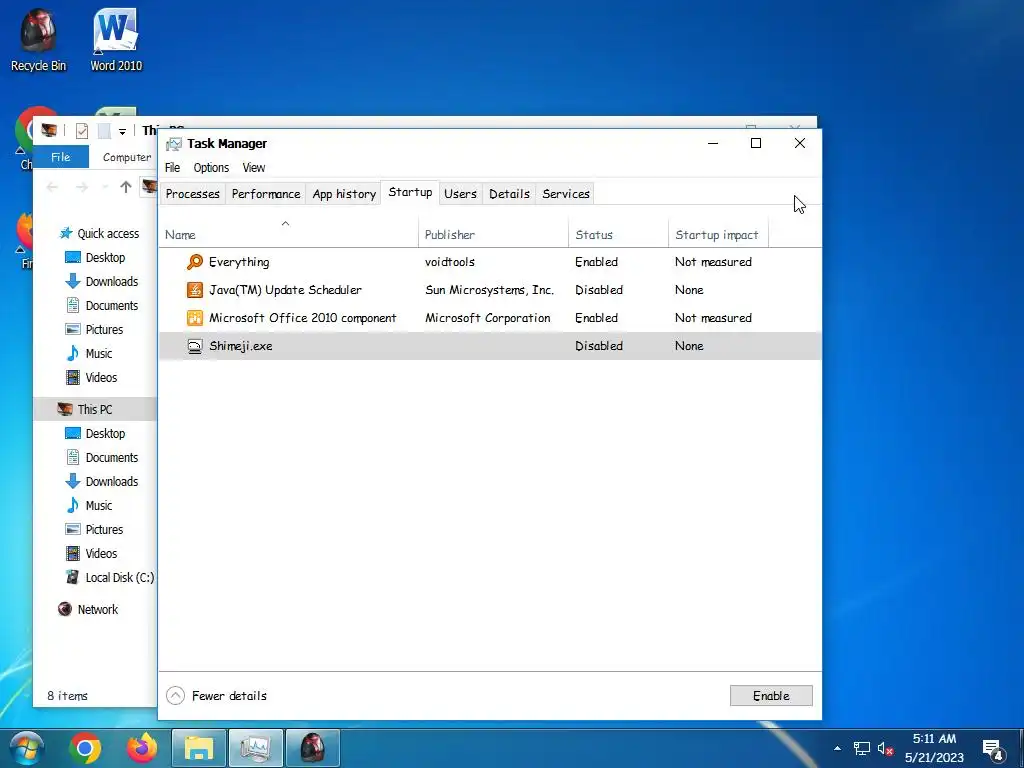The image size is (1024, 768).
Task: Collapse view with Fewer details arrow
Action: [175, 696]
